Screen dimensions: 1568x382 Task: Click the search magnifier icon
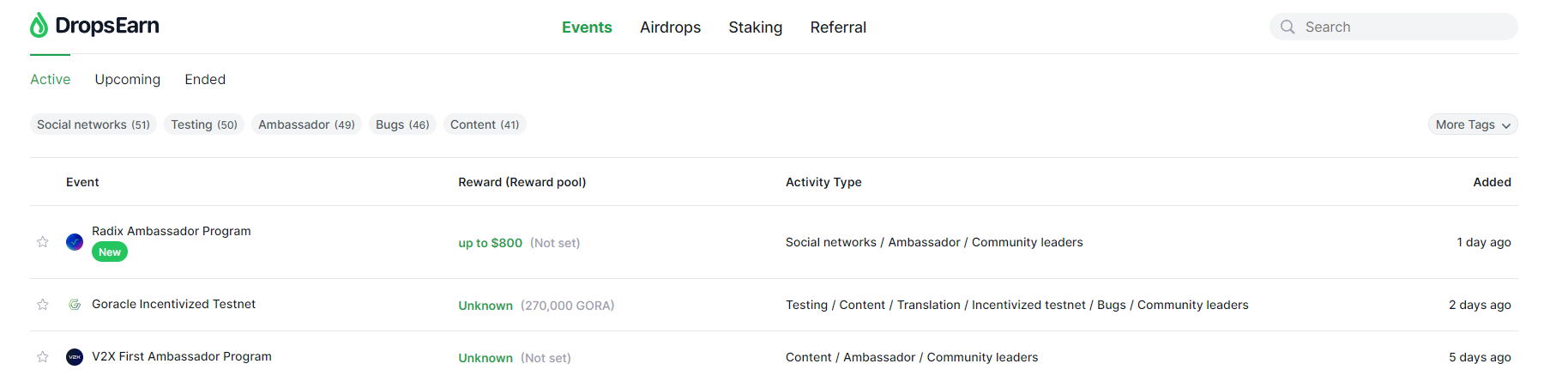(x=1288, y=27)
